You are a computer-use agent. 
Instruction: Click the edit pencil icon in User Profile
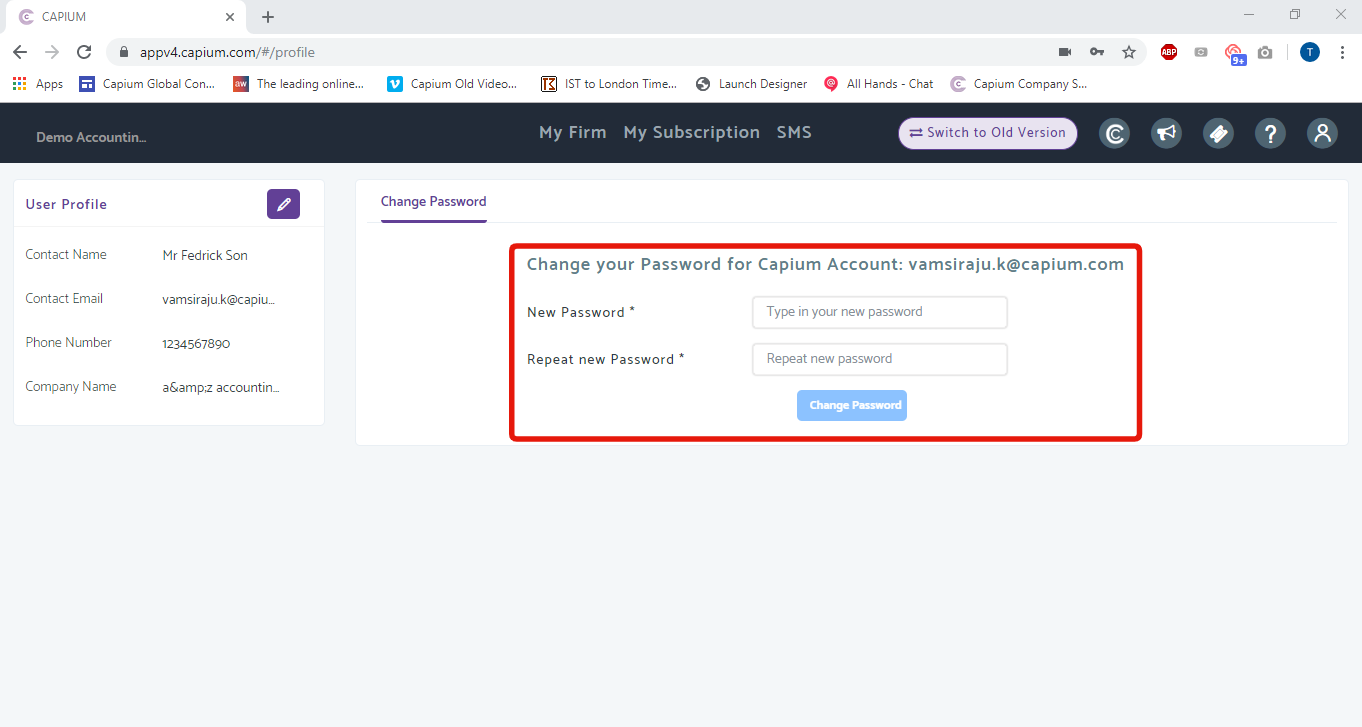pos(283,204)
